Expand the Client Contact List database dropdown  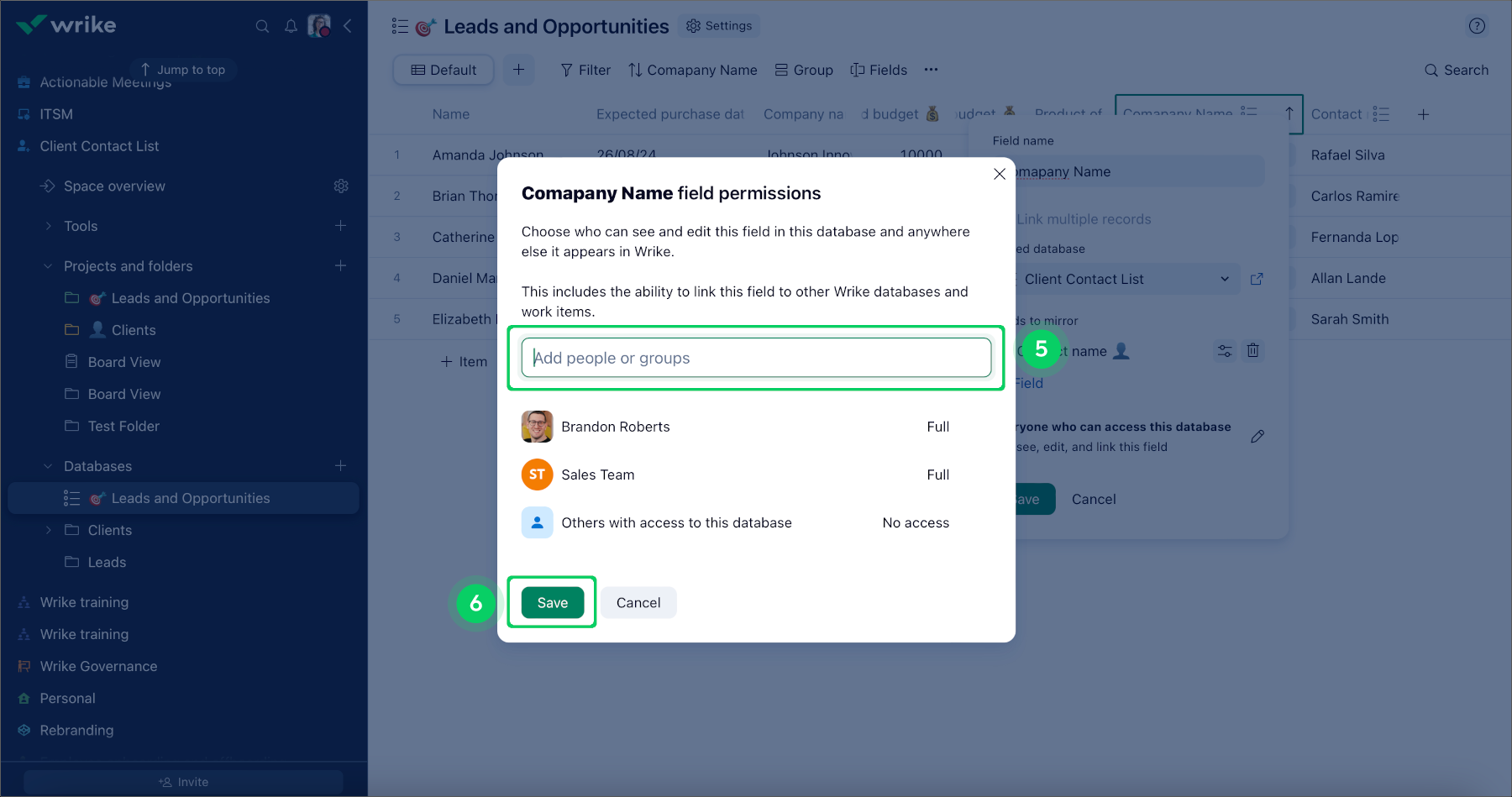click(x=1226, y=279)
